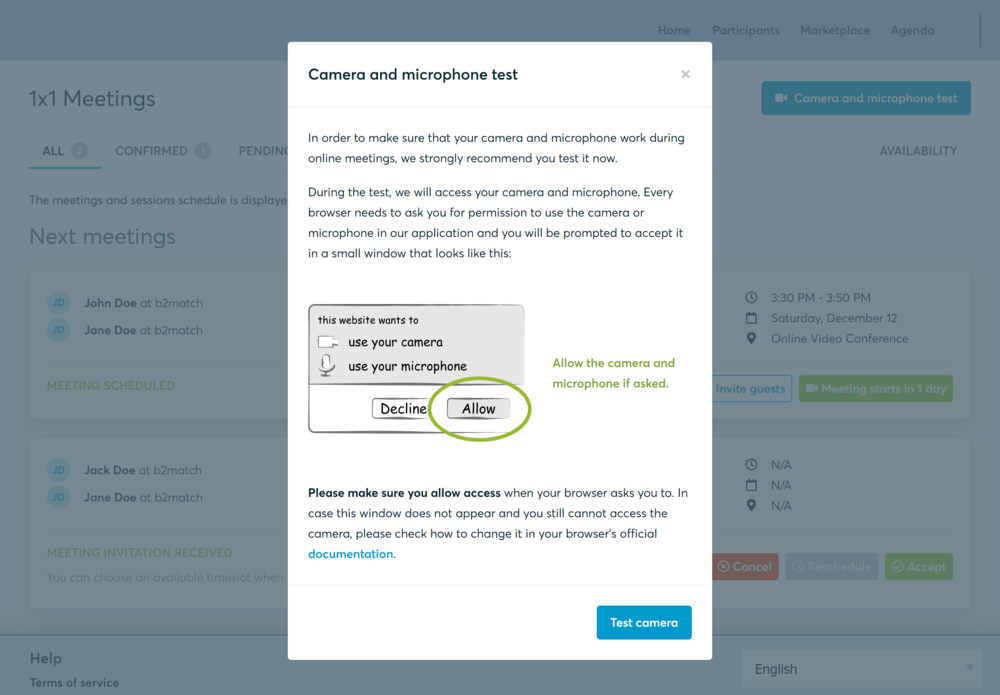
Task: Close the camera and microphone test dialog
Action: [x=685, y=74]
